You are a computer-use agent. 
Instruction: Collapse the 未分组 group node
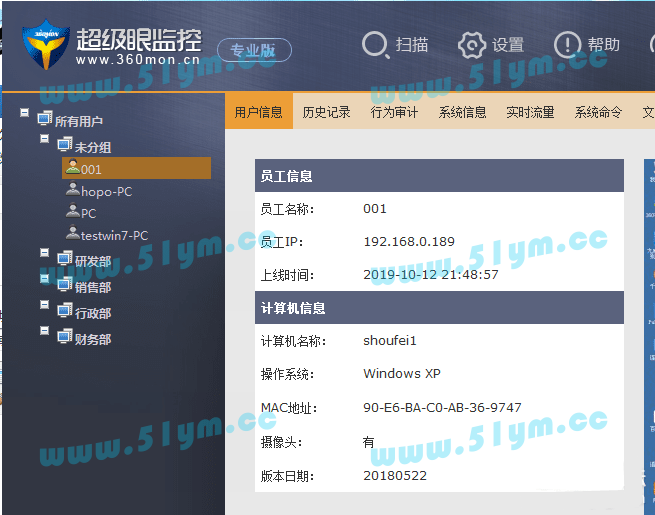(44, 138)
